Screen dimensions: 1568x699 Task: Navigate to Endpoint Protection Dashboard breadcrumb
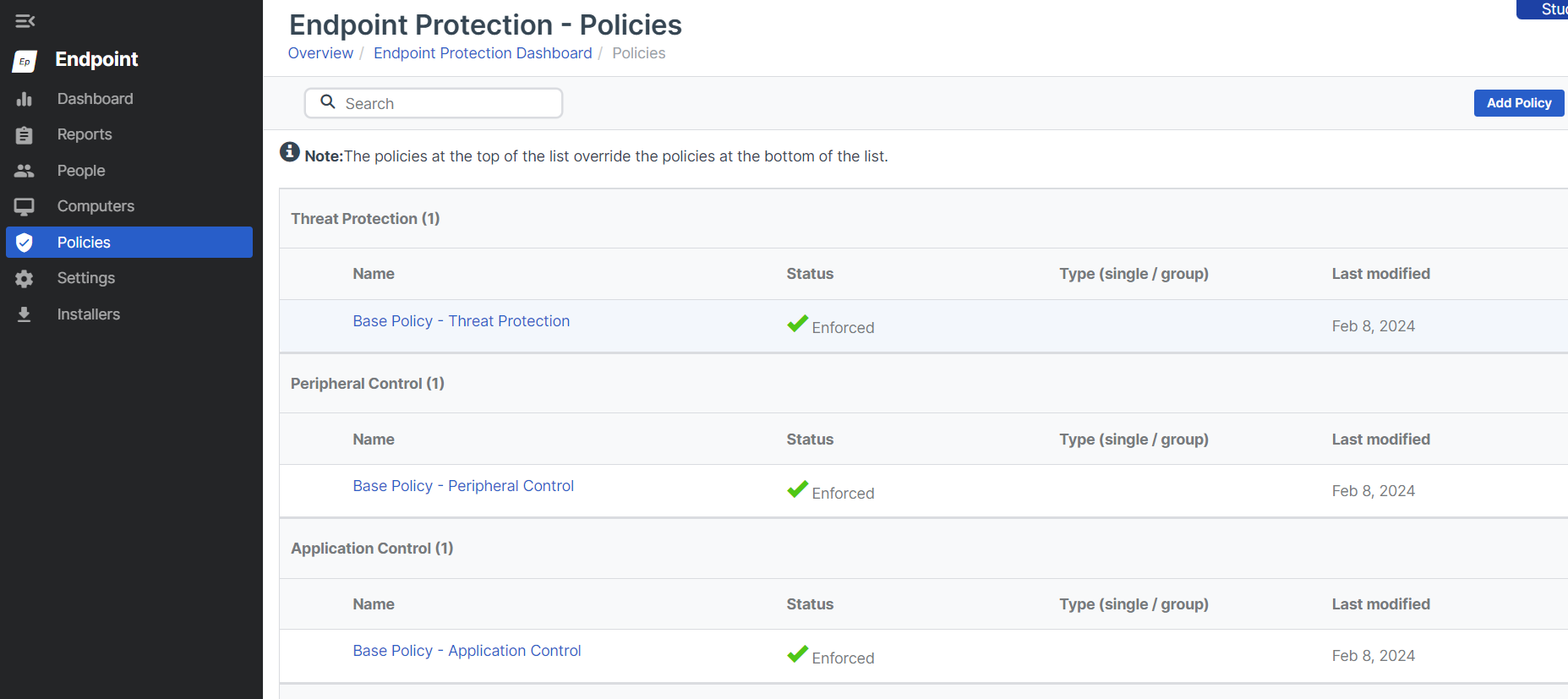click(483, 53)
